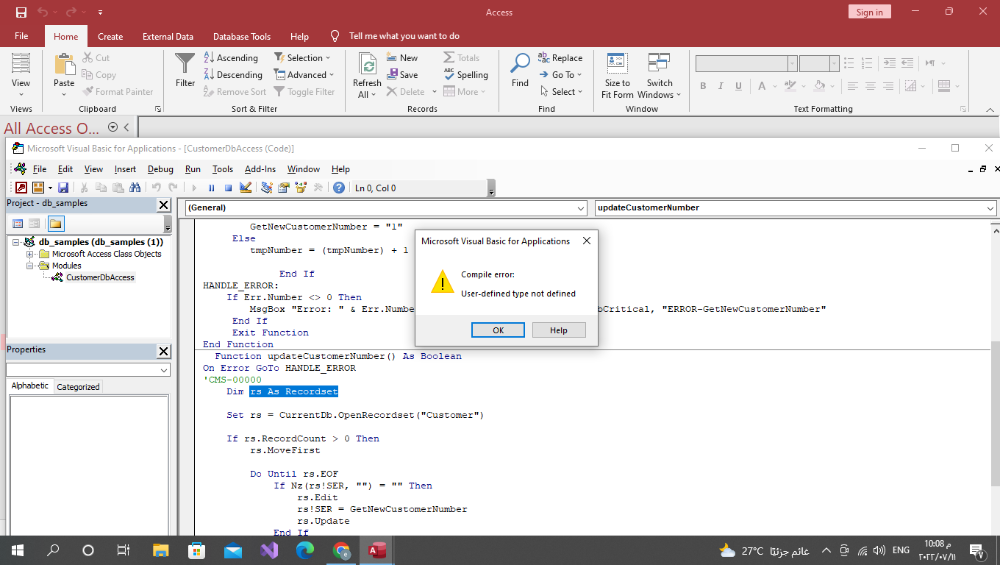Click the font color A swatch
Screen dimensions: 1000x565
click(x=761, y=85)
